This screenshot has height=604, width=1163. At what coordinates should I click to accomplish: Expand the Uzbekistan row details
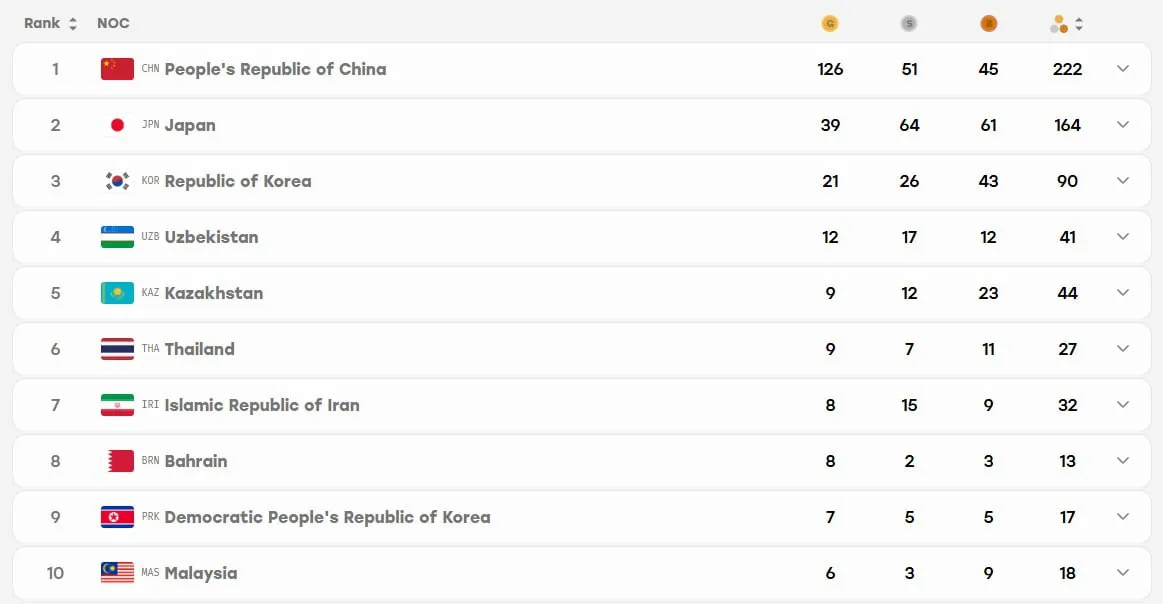(1123, 237)
